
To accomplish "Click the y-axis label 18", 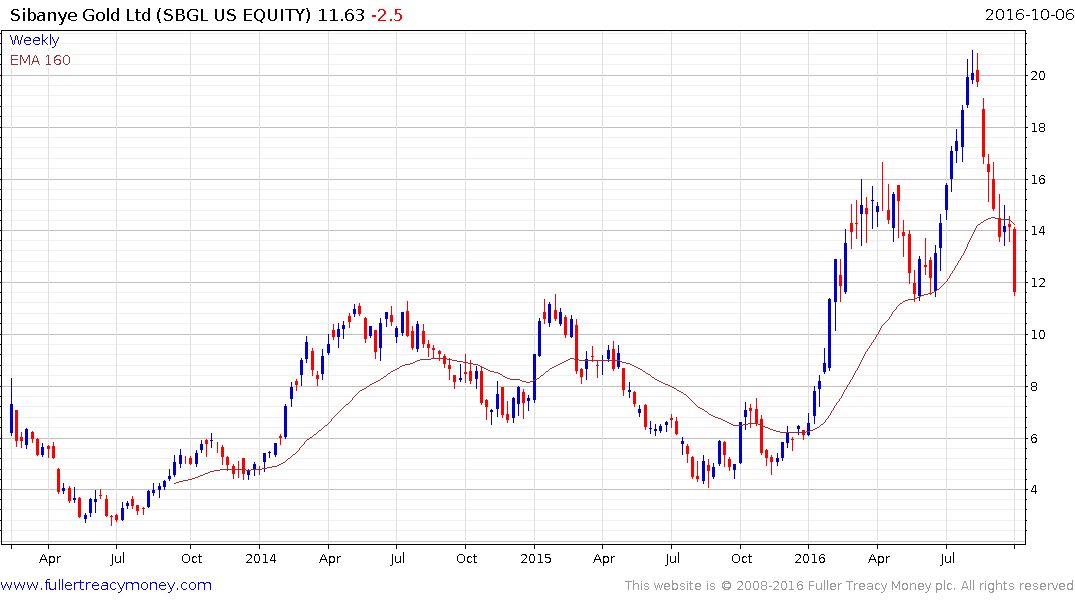I will [1038, 128].
